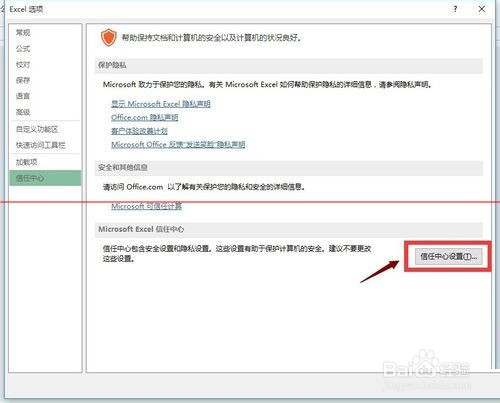Click the Microsoft Excel 信任中心 section header
The image size is (500, 403).
(x=288, y=229)
